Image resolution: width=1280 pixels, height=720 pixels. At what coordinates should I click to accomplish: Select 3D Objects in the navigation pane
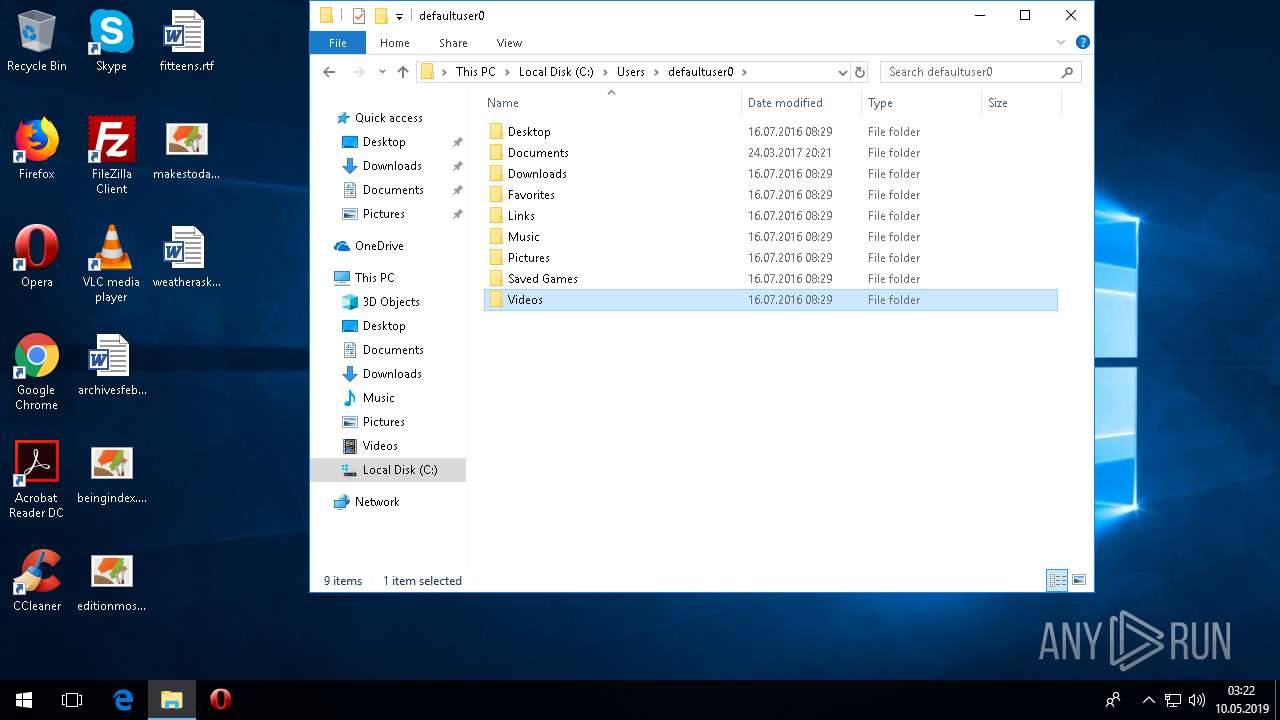[390, 302]
